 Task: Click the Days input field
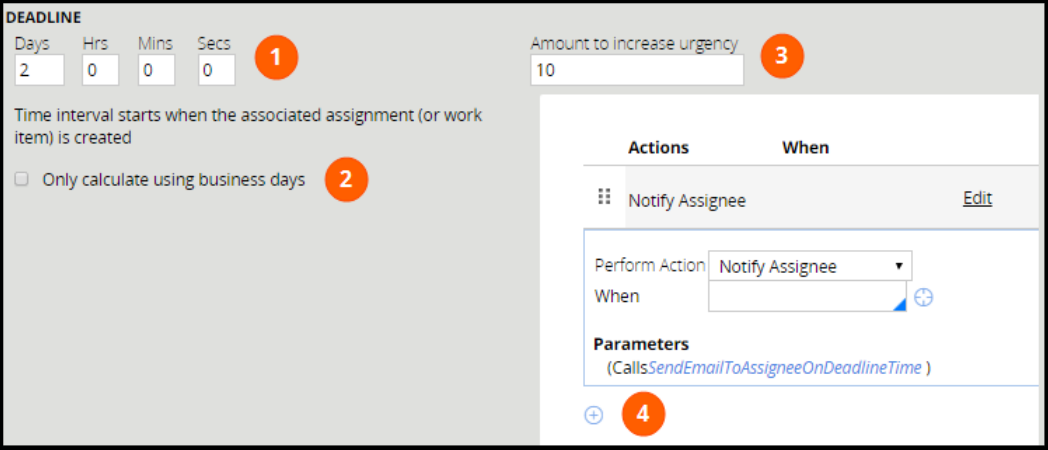[39, 70]
